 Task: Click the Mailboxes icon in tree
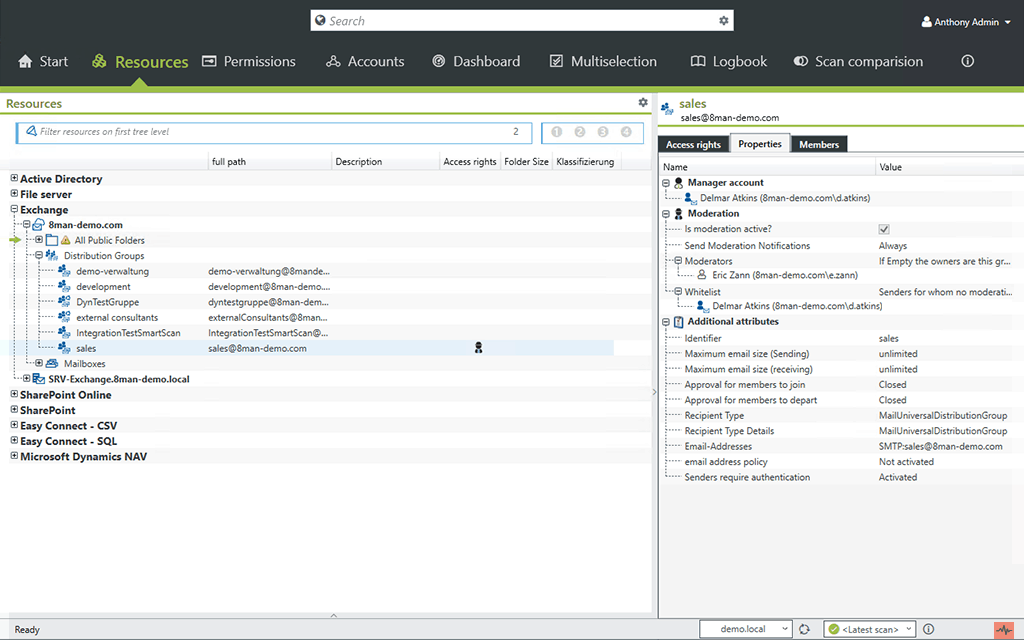pos(52,363)
